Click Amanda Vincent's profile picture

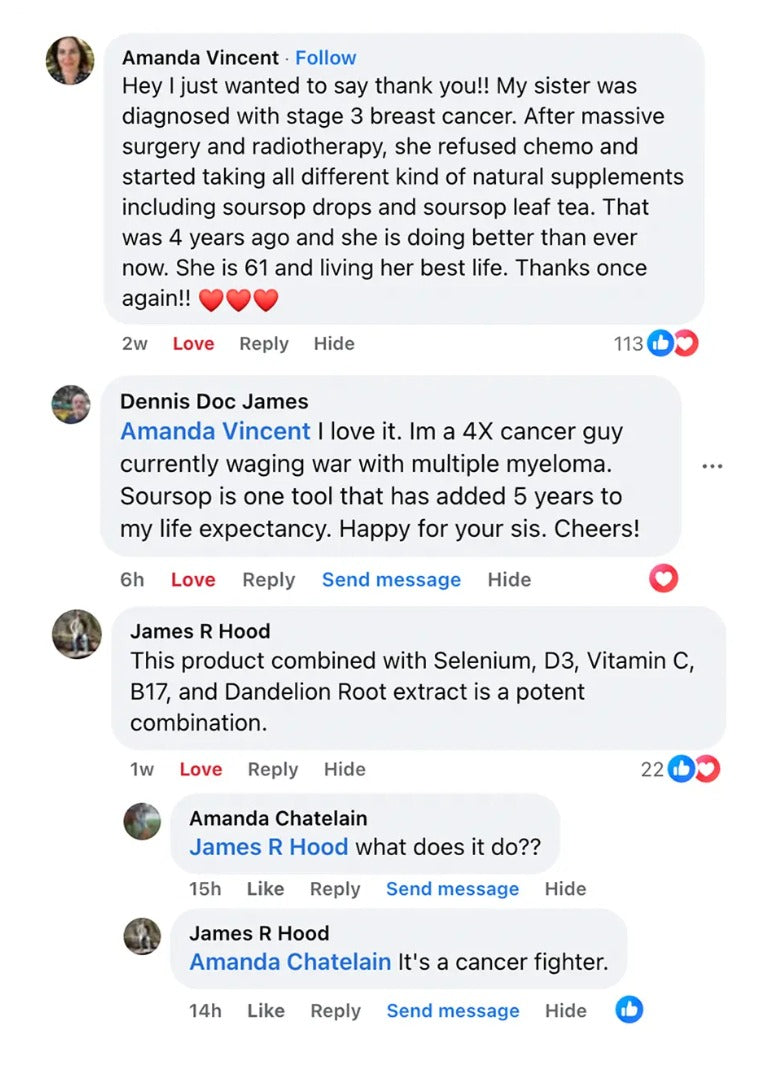(x=70, y=61)
